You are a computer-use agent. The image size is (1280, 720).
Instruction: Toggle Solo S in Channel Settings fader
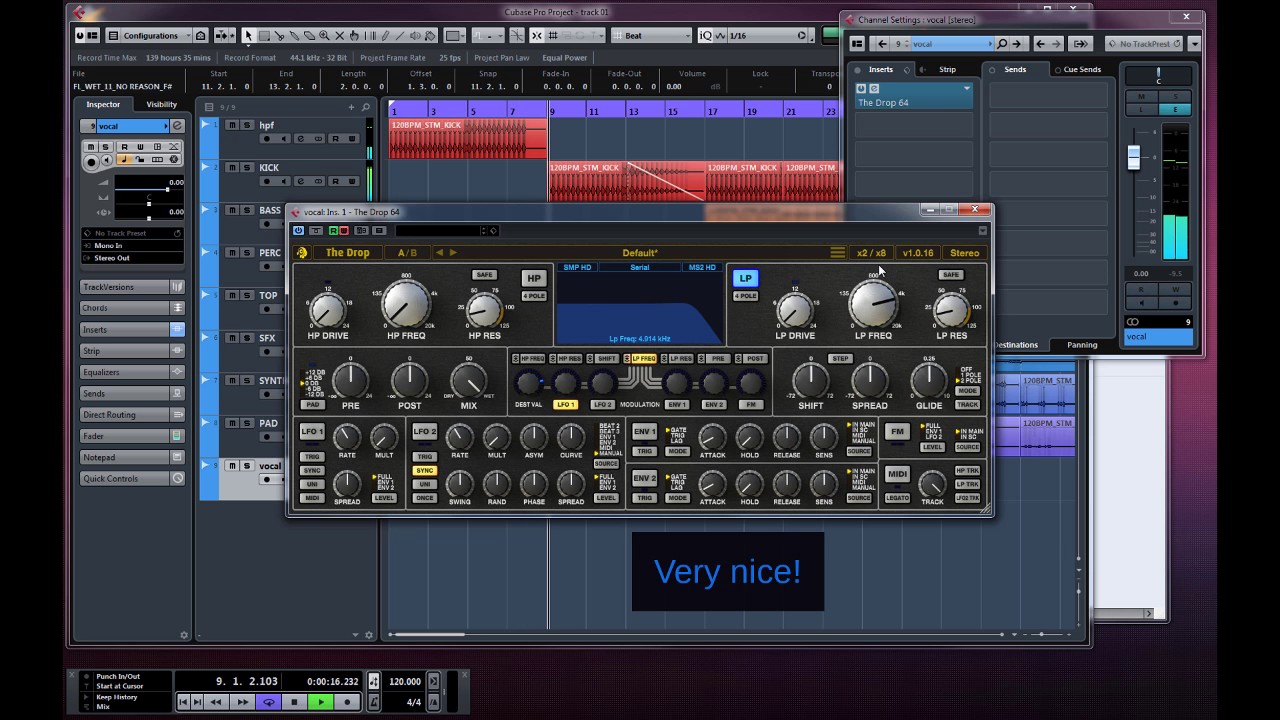pos(1175,97)
